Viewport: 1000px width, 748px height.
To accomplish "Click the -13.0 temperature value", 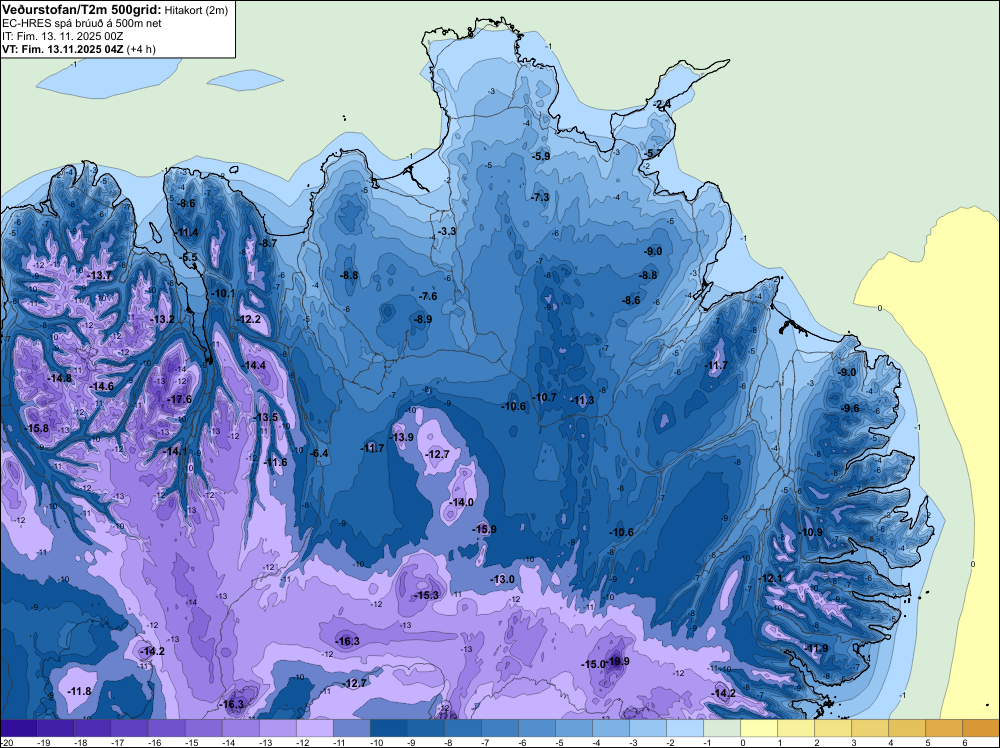I will pyautogui.click(x=503, y=579).
